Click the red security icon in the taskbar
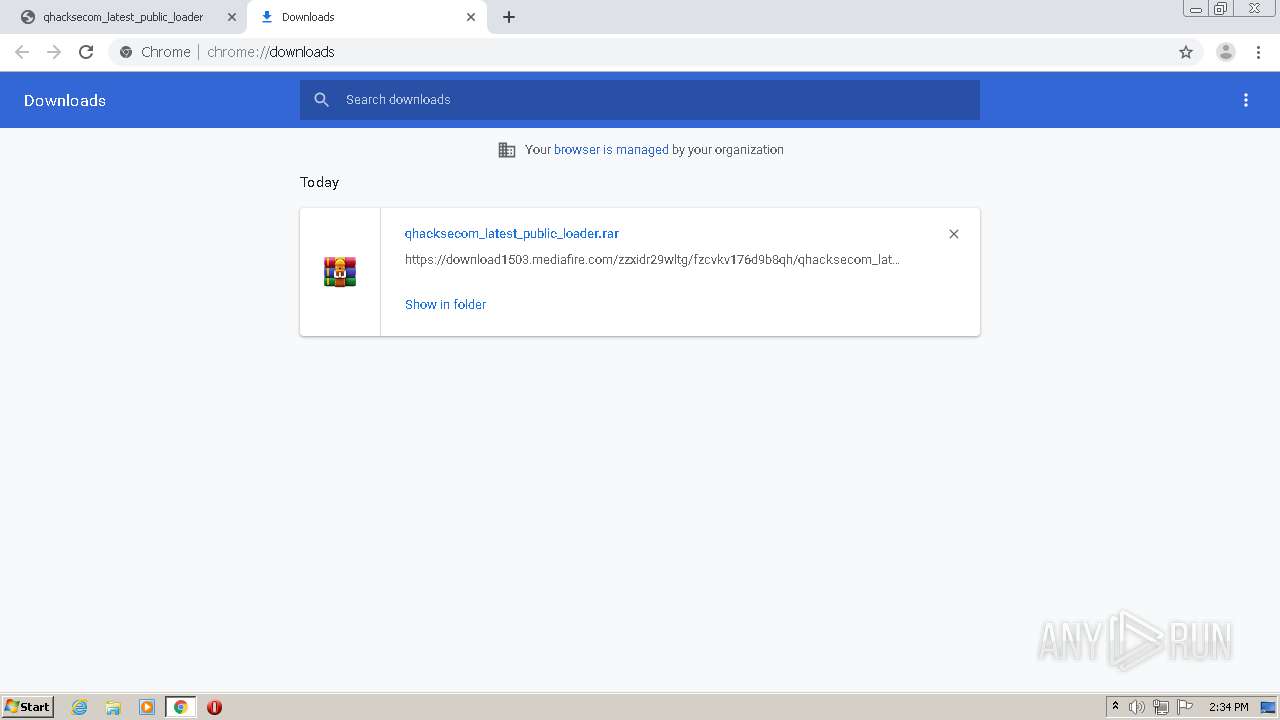 [x=214, y=707]
